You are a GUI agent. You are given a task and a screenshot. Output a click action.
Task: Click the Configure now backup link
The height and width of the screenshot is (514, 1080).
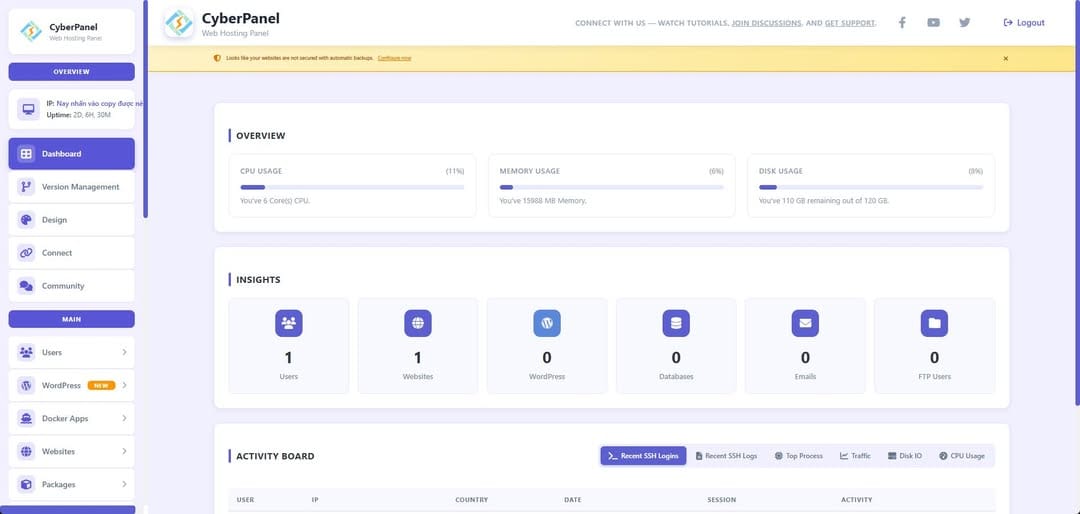[394, 58]
